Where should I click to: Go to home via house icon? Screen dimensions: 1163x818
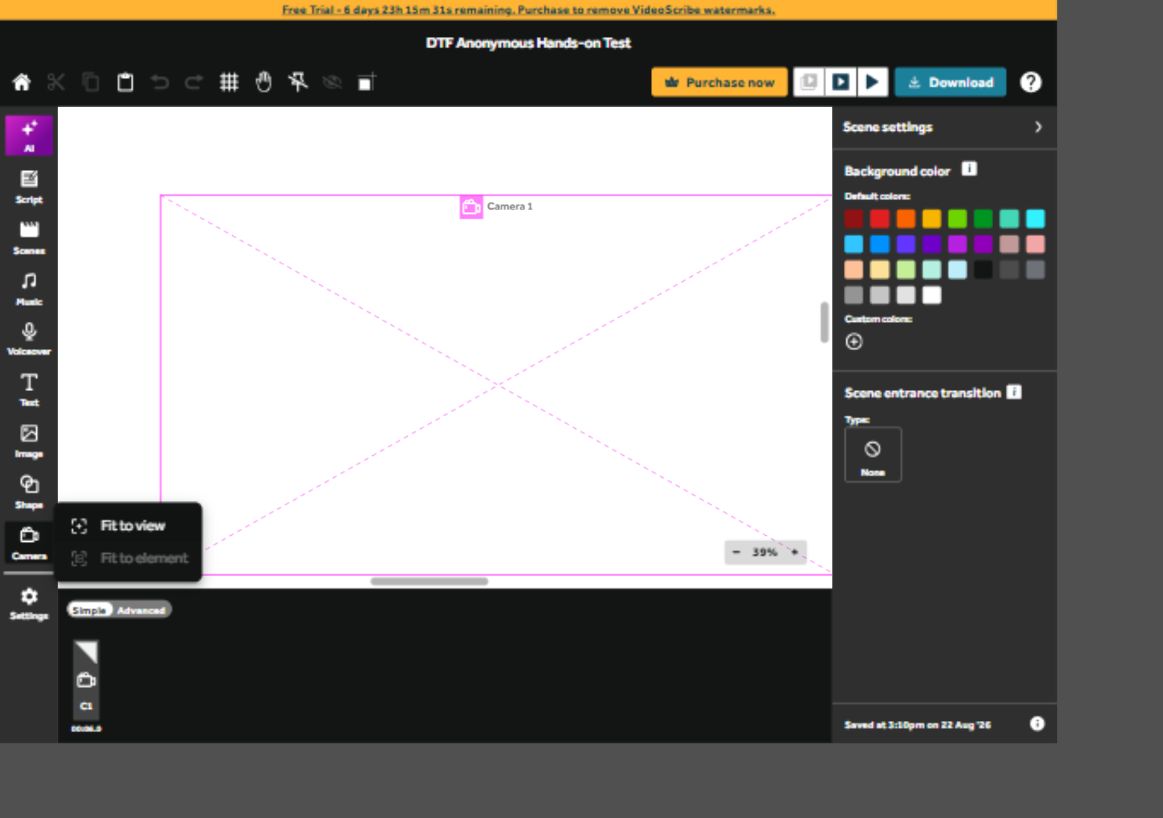click(22, 82)
